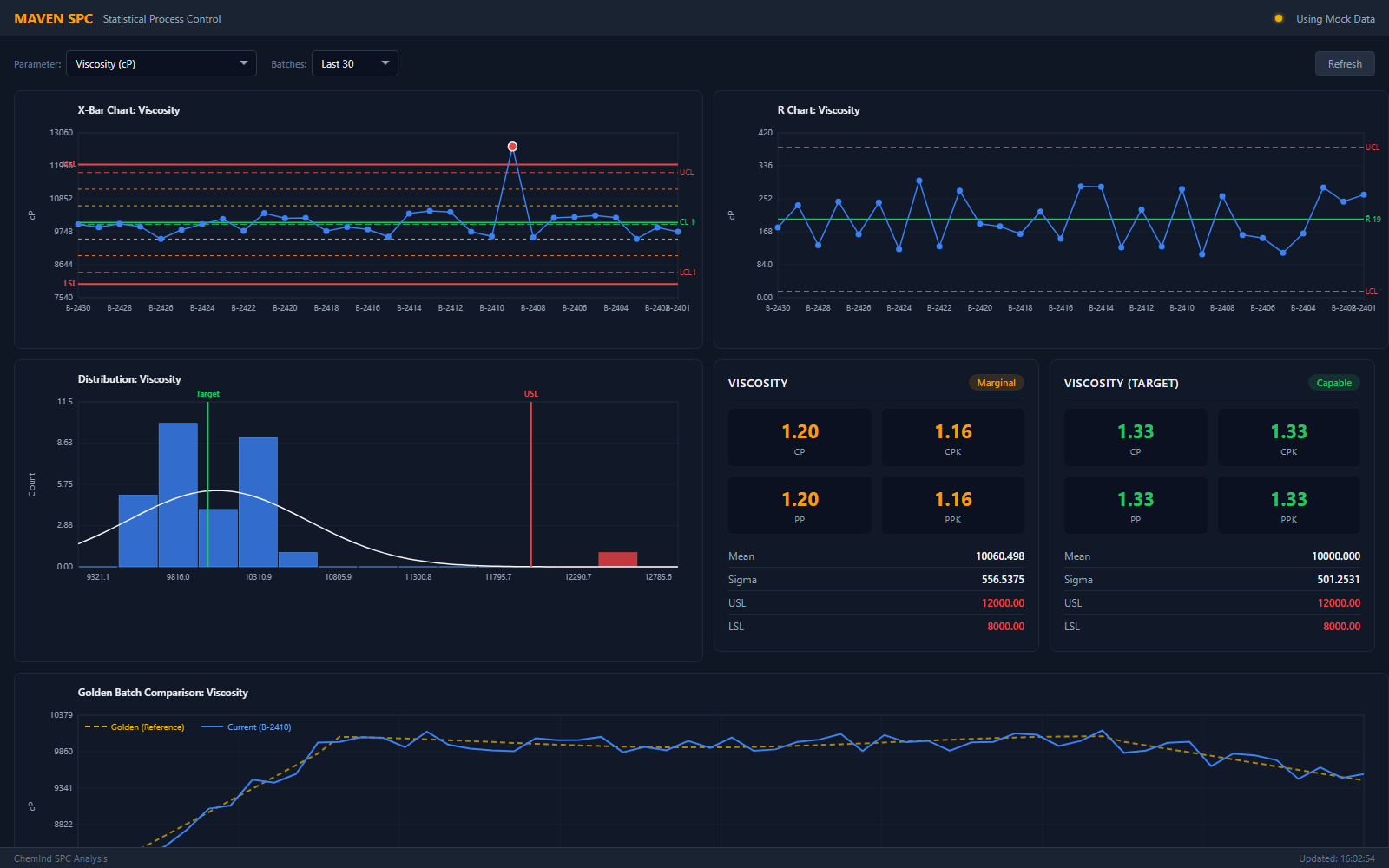Open the Batches Last 30 dropdown

[x=354, y=63]
